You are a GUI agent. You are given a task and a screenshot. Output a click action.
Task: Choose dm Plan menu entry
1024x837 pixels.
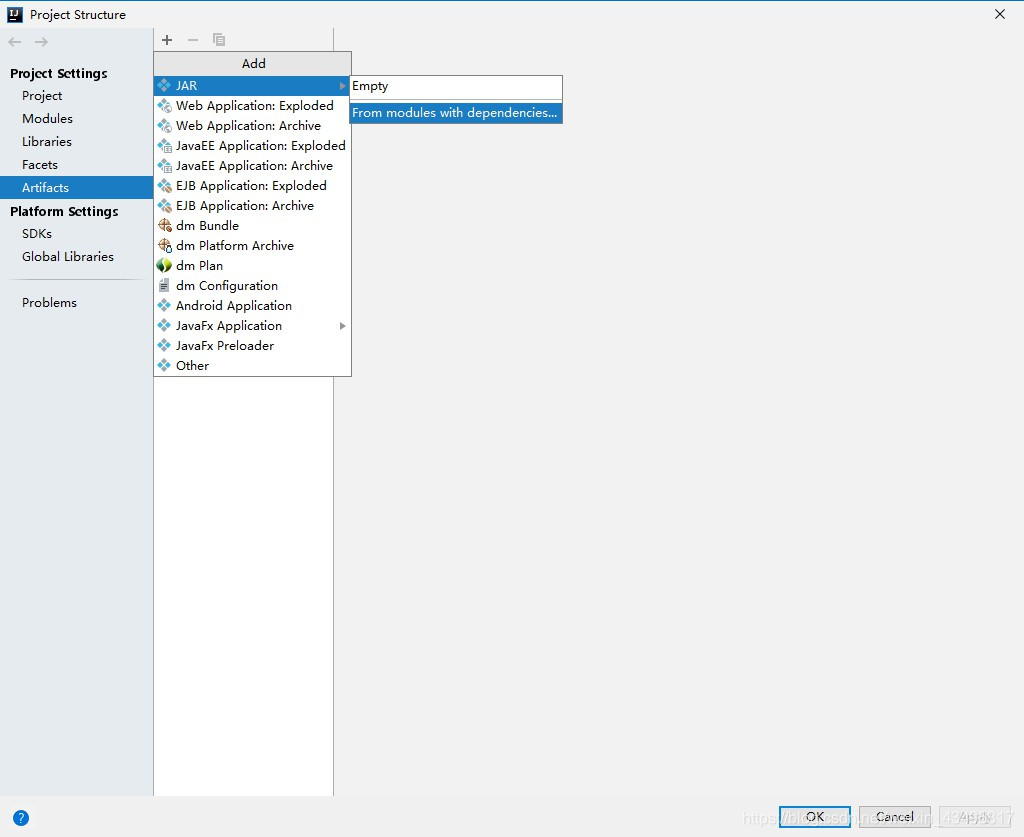[252, 266]
